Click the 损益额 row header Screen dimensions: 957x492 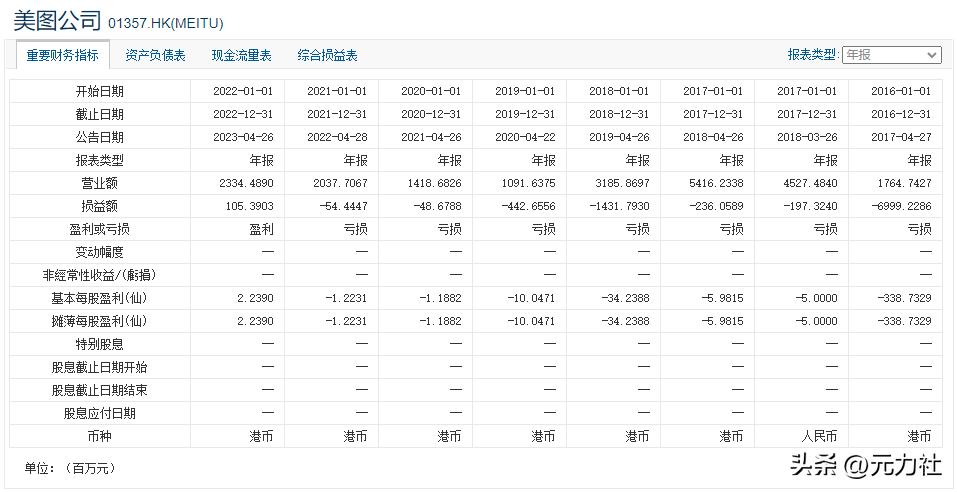(x=100, y=206)
